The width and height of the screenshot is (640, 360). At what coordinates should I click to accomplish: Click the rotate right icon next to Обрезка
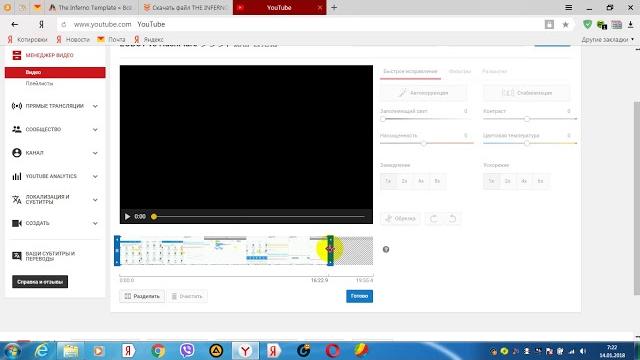click(452, 219)
